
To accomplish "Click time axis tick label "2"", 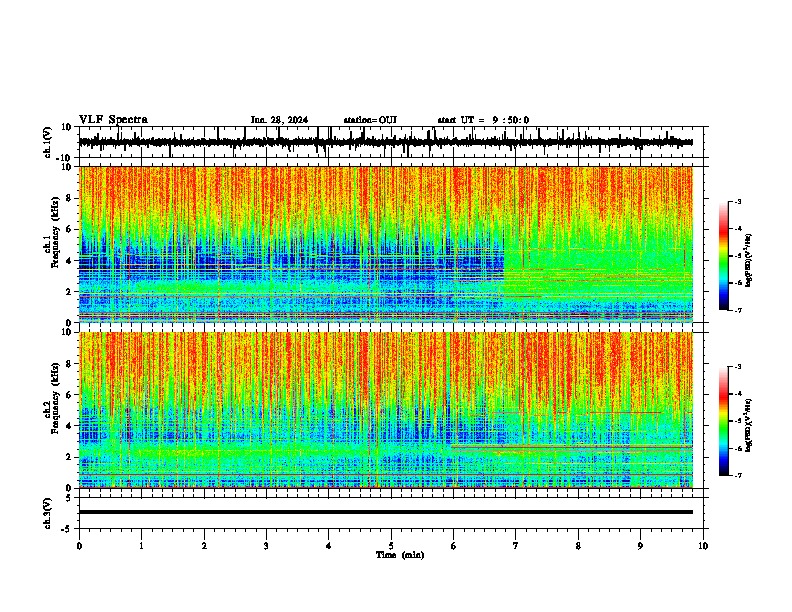I will coord(204,546).
